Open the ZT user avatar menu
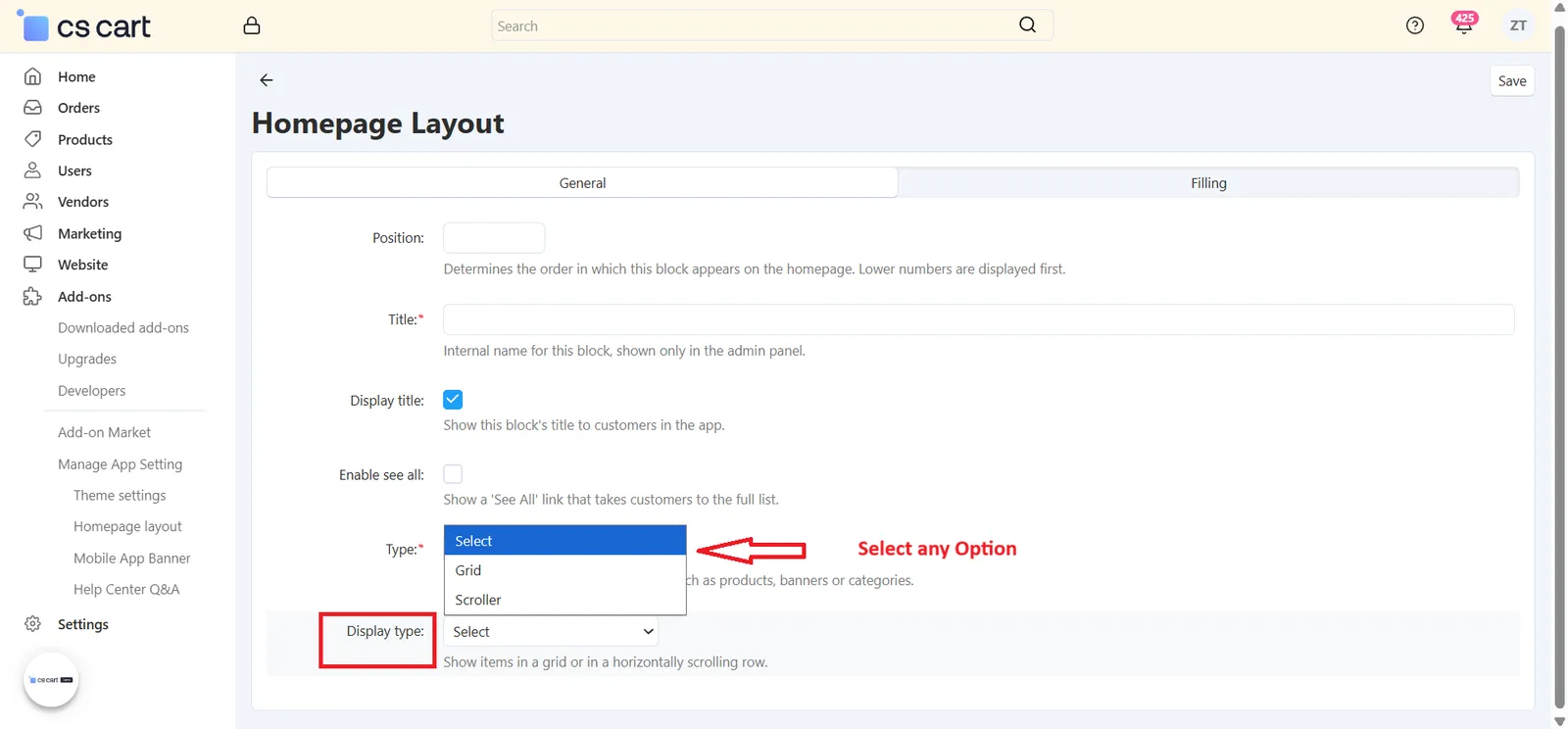1568x729 pixels. pyautogui.click(x=1518, y=25)
